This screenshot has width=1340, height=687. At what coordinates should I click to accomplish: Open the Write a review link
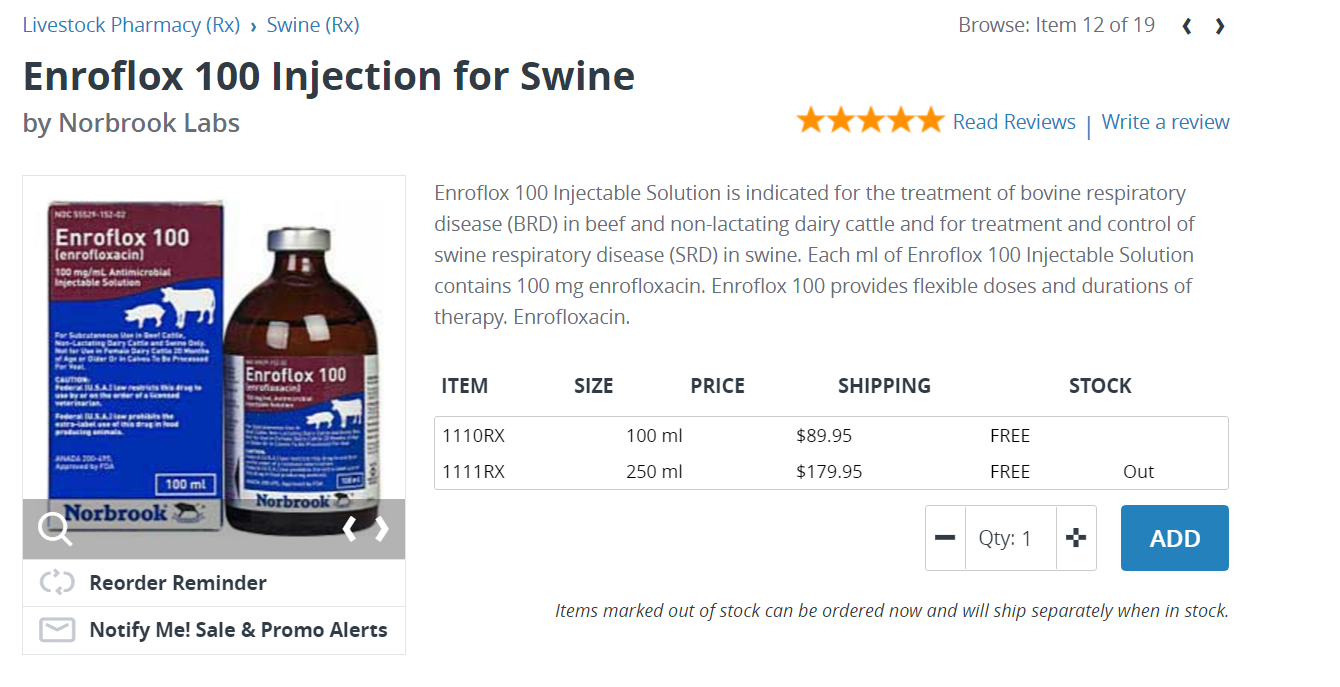[1165, 122]
